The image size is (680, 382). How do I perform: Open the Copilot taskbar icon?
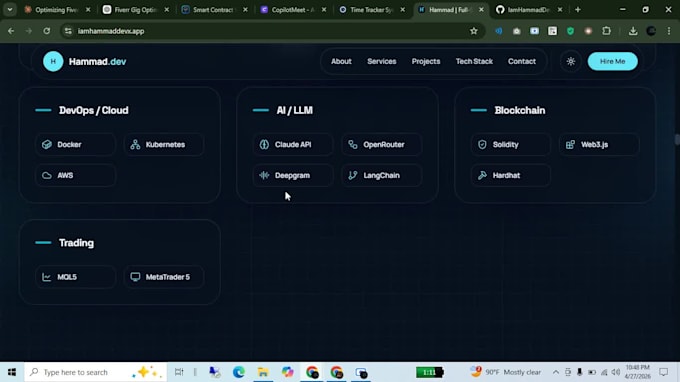(x=288, y=372)
